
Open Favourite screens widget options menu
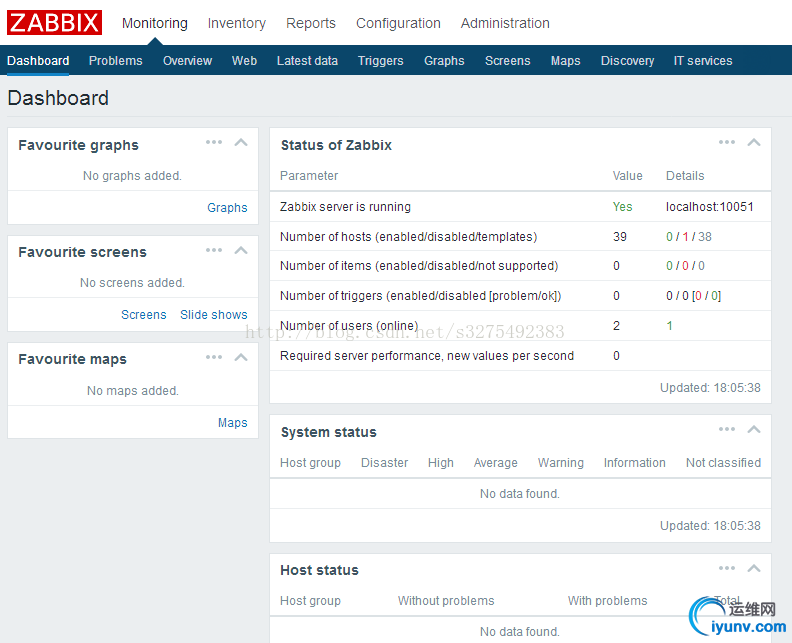pos(214,251)
